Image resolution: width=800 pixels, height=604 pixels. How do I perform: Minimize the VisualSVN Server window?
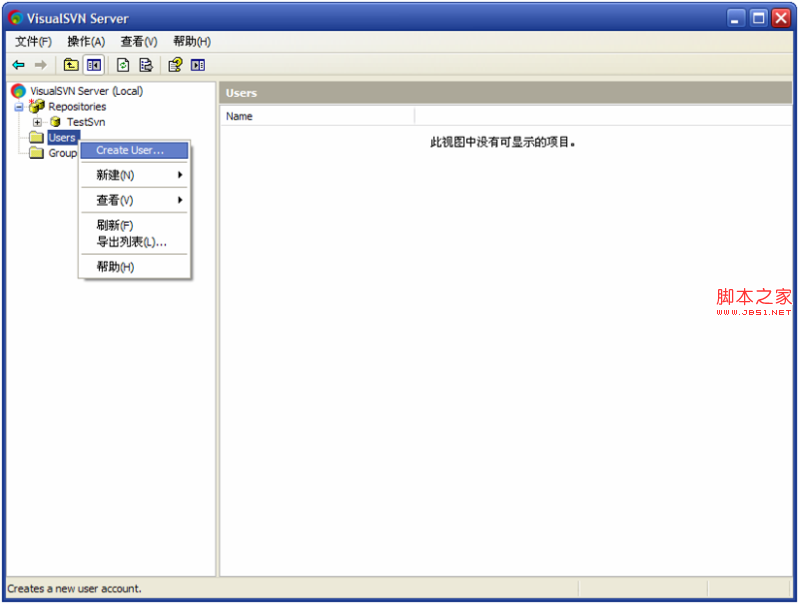(735, 18)
